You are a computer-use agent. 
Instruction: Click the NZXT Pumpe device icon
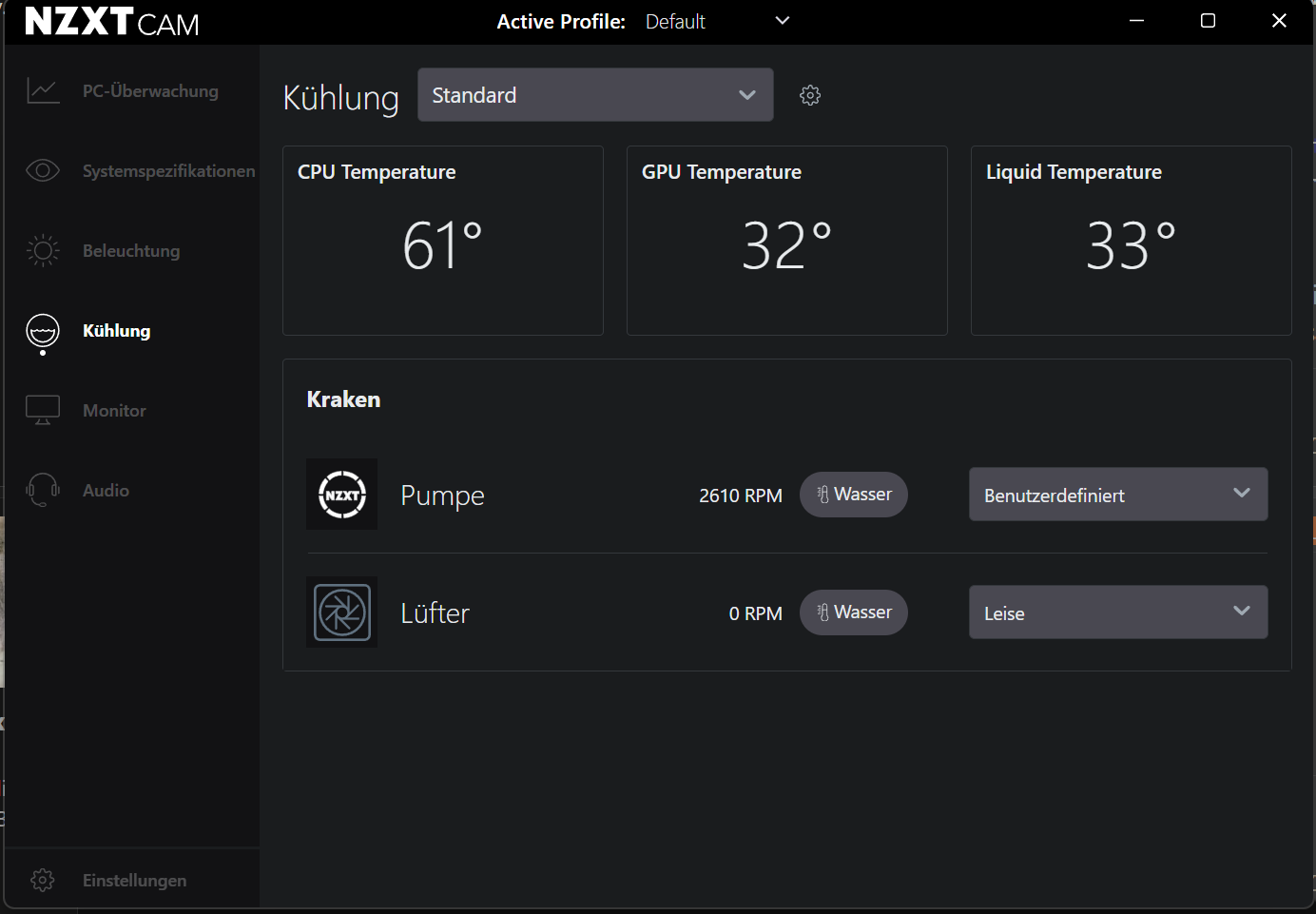pyautogui.click(x=342, y=495)
